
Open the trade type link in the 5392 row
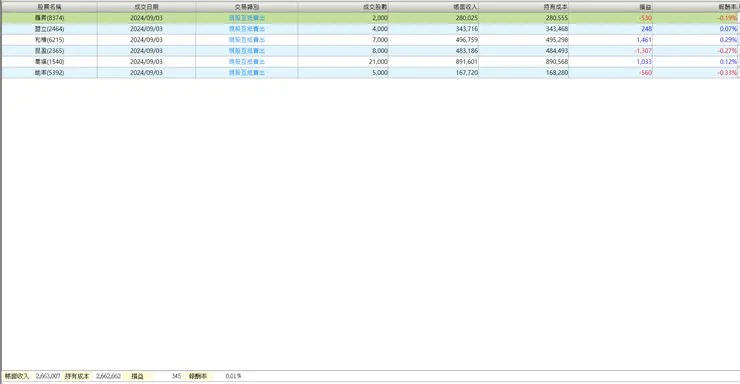pos(247,73)
